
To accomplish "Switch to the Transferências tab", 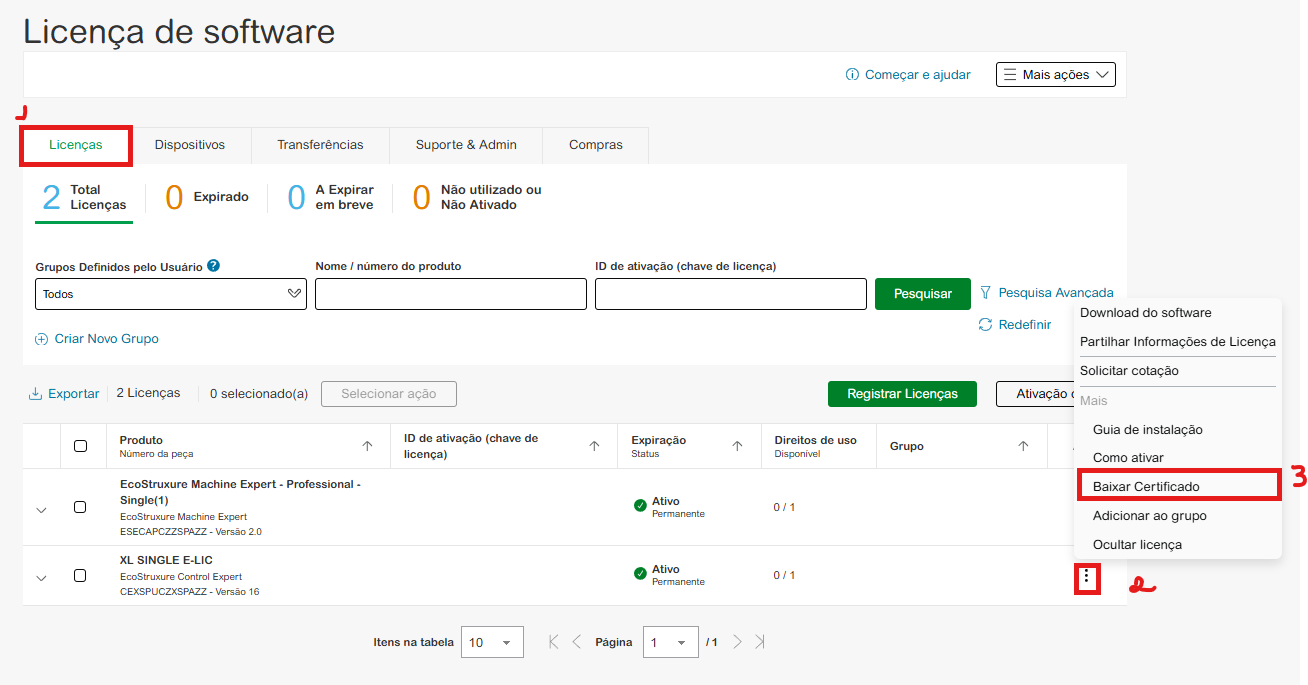I will click(320, 145).
